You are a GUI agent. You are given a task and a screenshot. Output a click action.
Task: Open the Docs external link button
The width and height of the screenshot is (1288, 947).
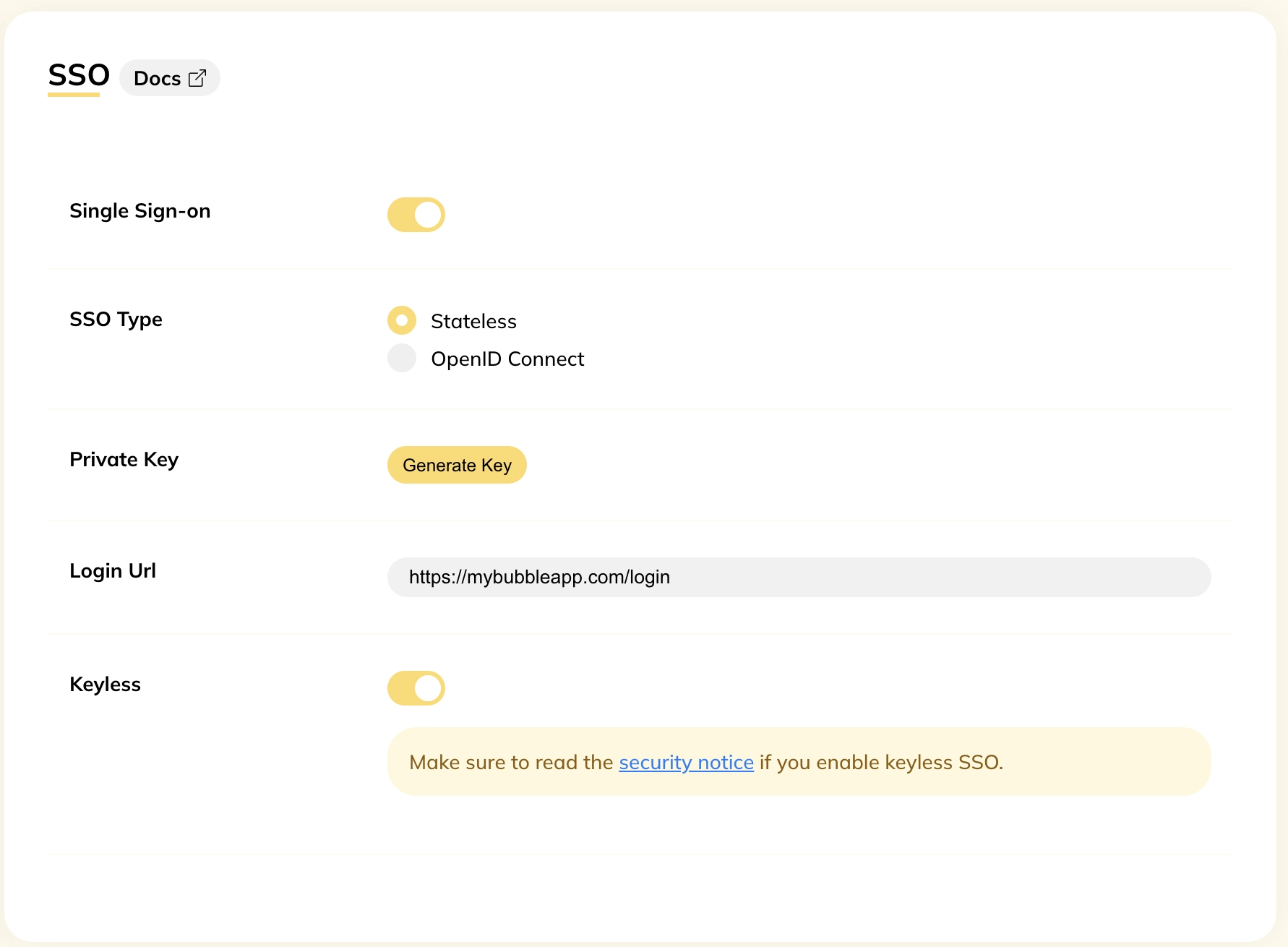(x=170, y=78)
